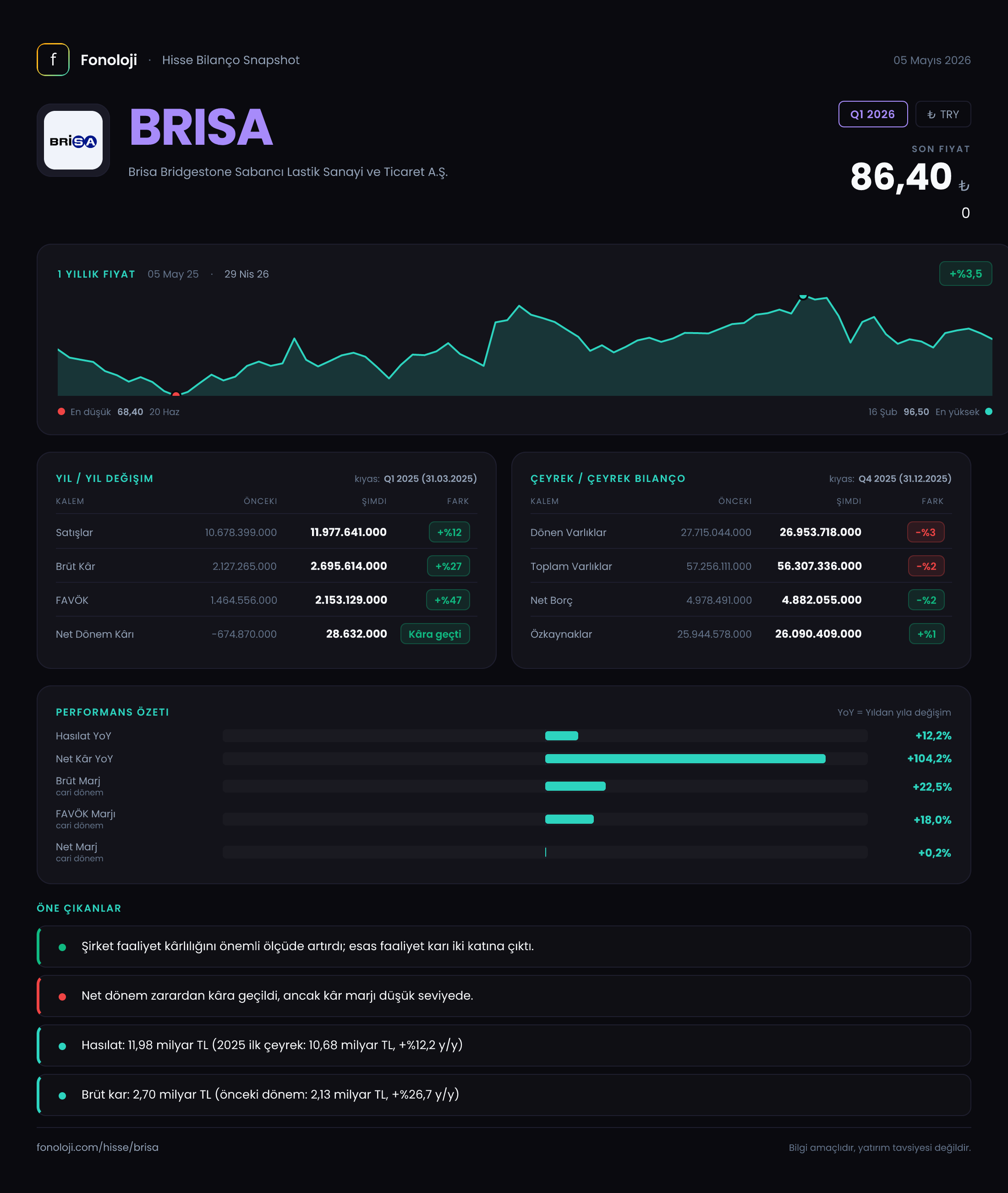1008x1193 pixels.
Task: Click the last price 86,40
Action: click(901, 176)
